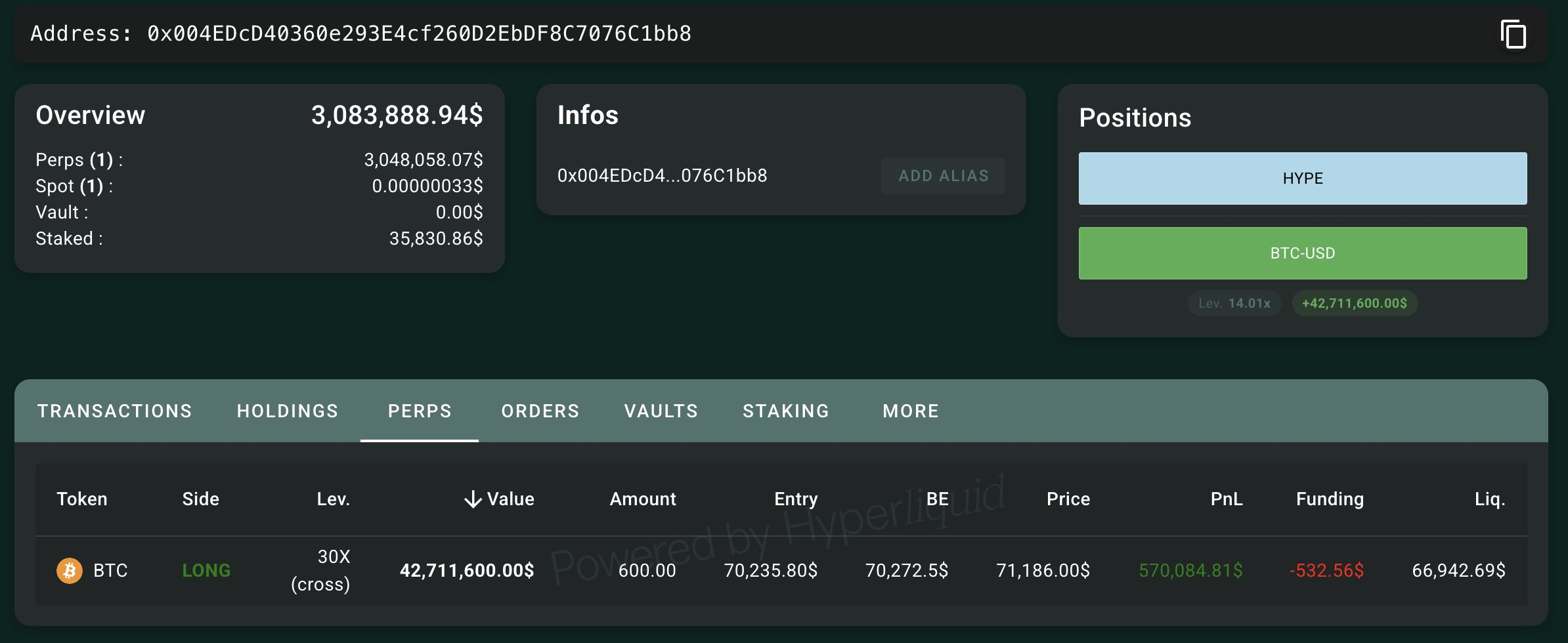1568x643 pixels.
Task: Switch to the Staking tab
Action: (786, 411)
